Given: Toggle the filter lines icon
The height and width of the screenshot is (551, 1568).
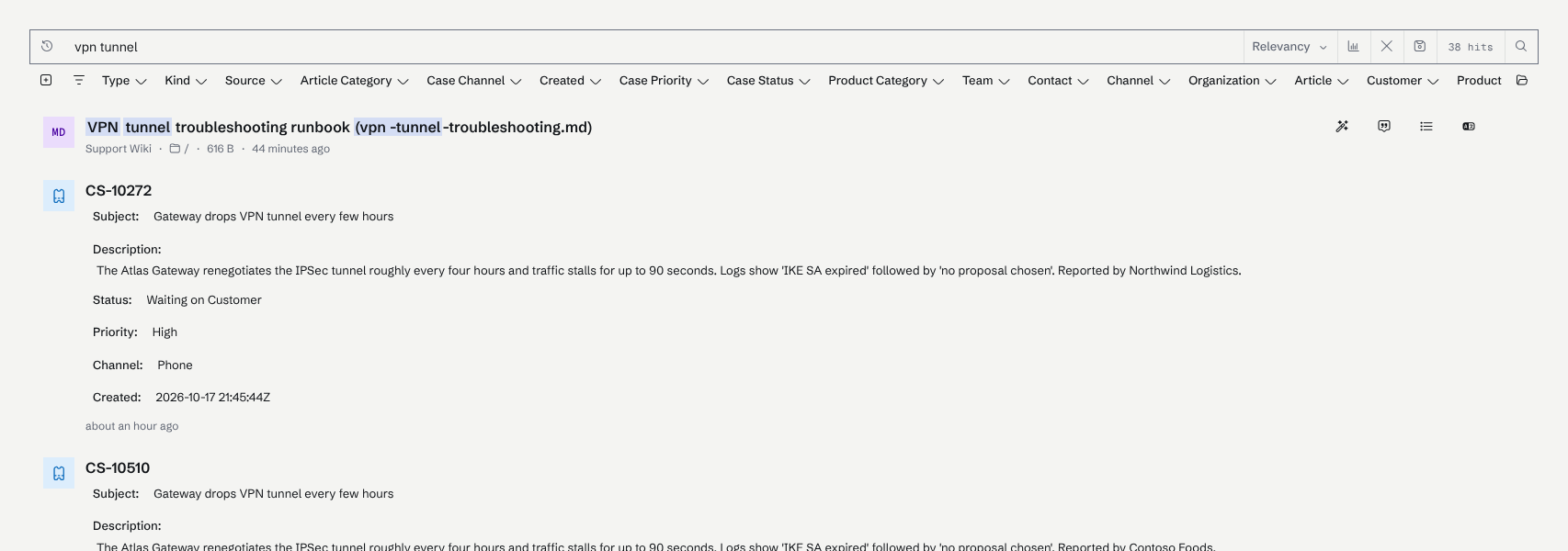Looking at the screenshot, I should click(x=79, y=80).
